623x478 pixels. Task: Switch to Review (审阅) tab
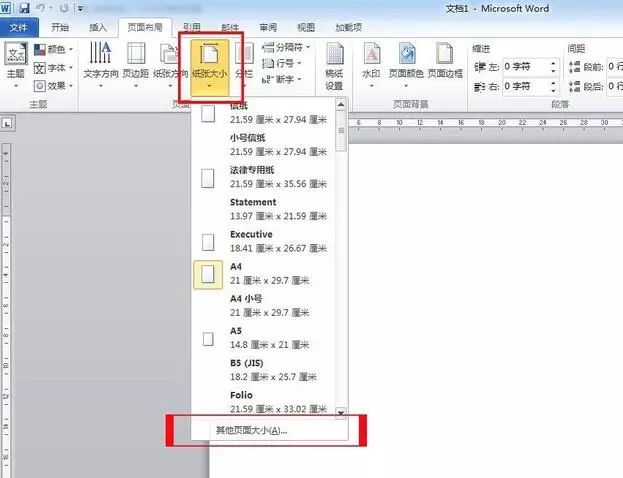pyautogui.click(x=268, y=27)
